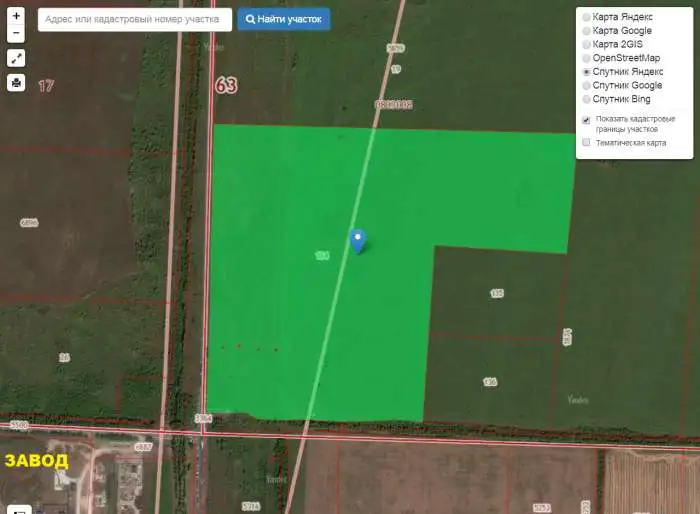Select Карта Яндекс map layer
The width and height of the screenshot is (700, 514).
(x=587, y=17)
